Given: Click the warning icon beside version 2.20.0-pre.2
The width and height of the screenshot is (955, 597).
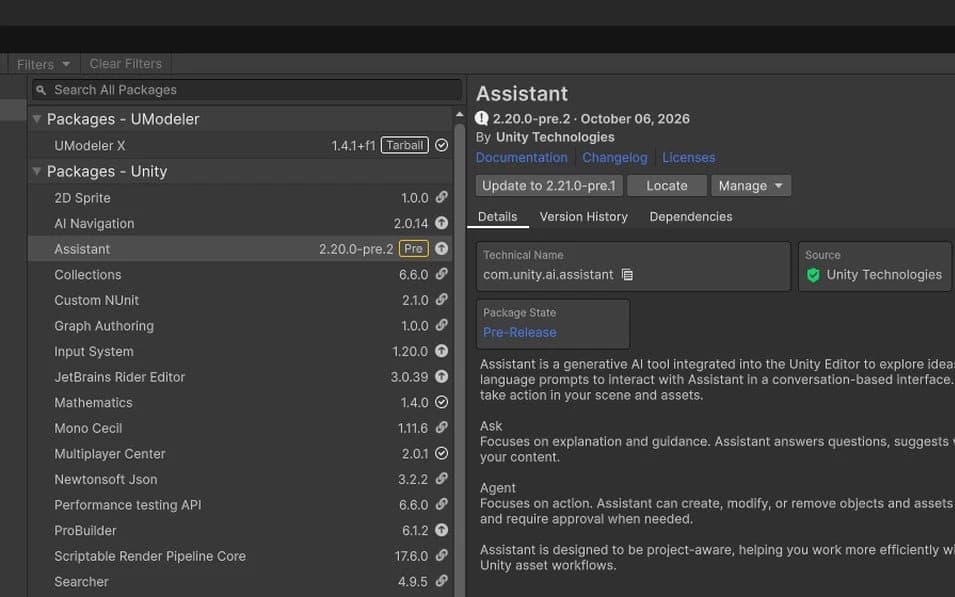Looking at the screenshot, I should click(482, 118).
